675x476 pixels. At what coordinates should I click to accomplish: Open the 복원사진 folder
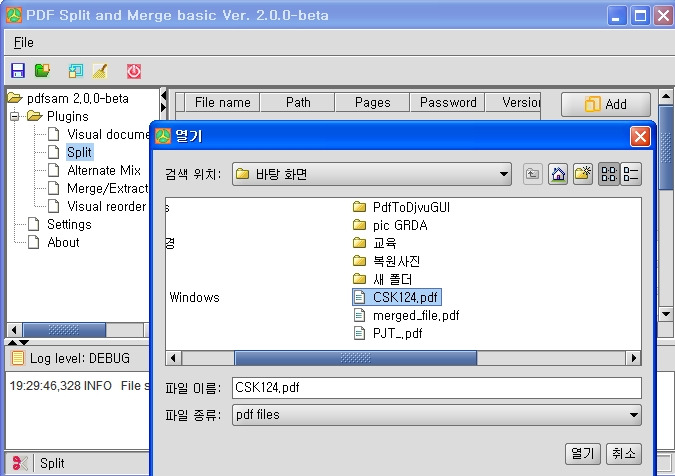pyautogui.click(x=386, y=261)
